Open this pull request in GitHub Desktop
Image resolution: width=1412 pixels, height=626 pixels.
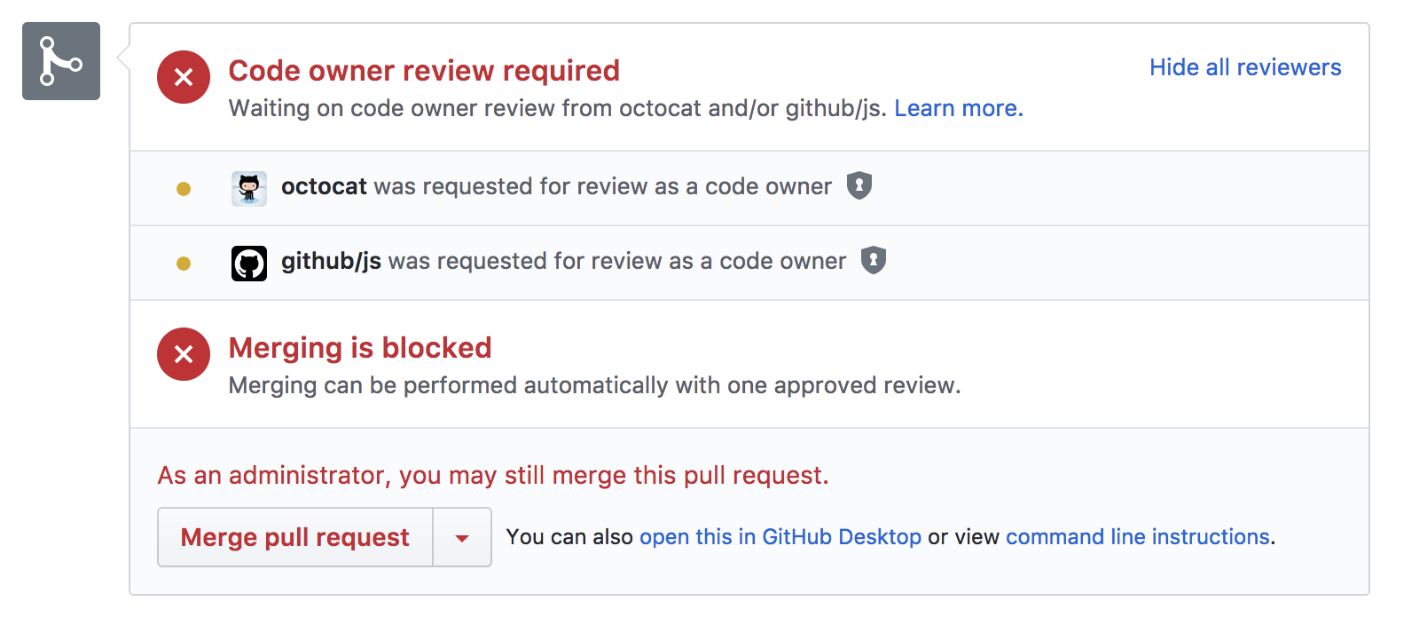780,536
